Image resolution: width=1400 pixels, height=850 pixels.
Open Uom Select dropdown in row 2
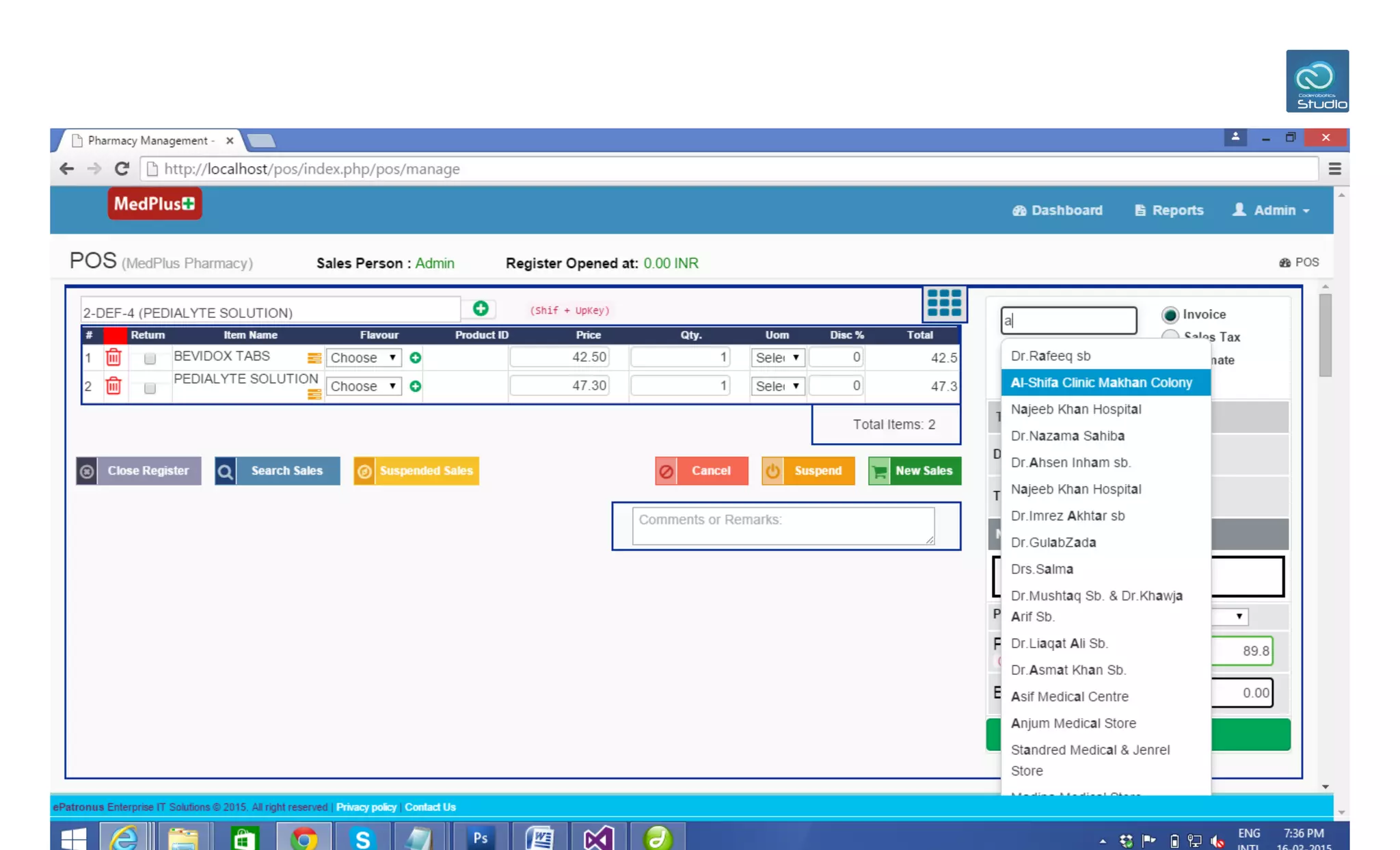pos(777,386)
